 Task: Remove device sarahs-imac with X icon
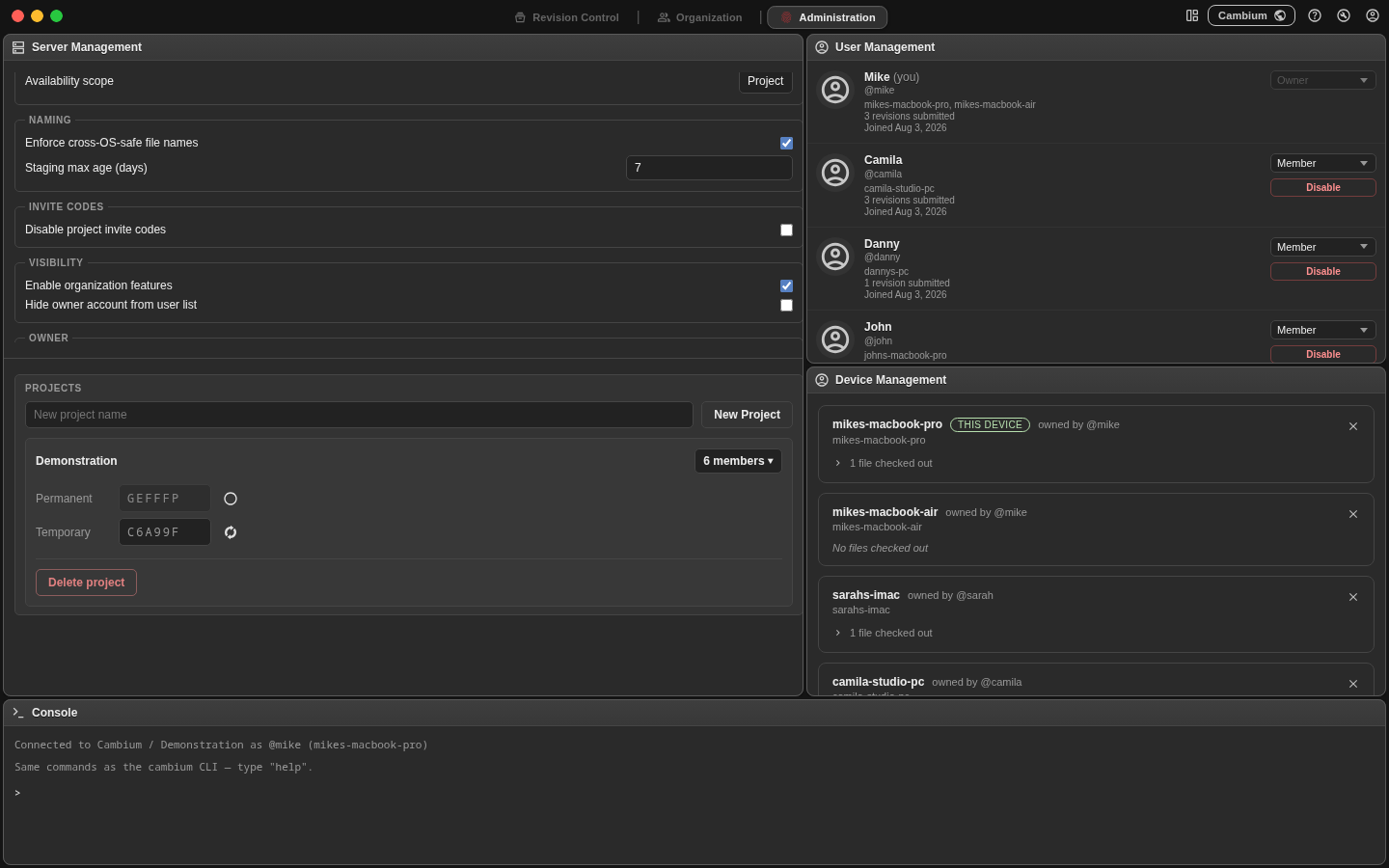pos(1353,597)
